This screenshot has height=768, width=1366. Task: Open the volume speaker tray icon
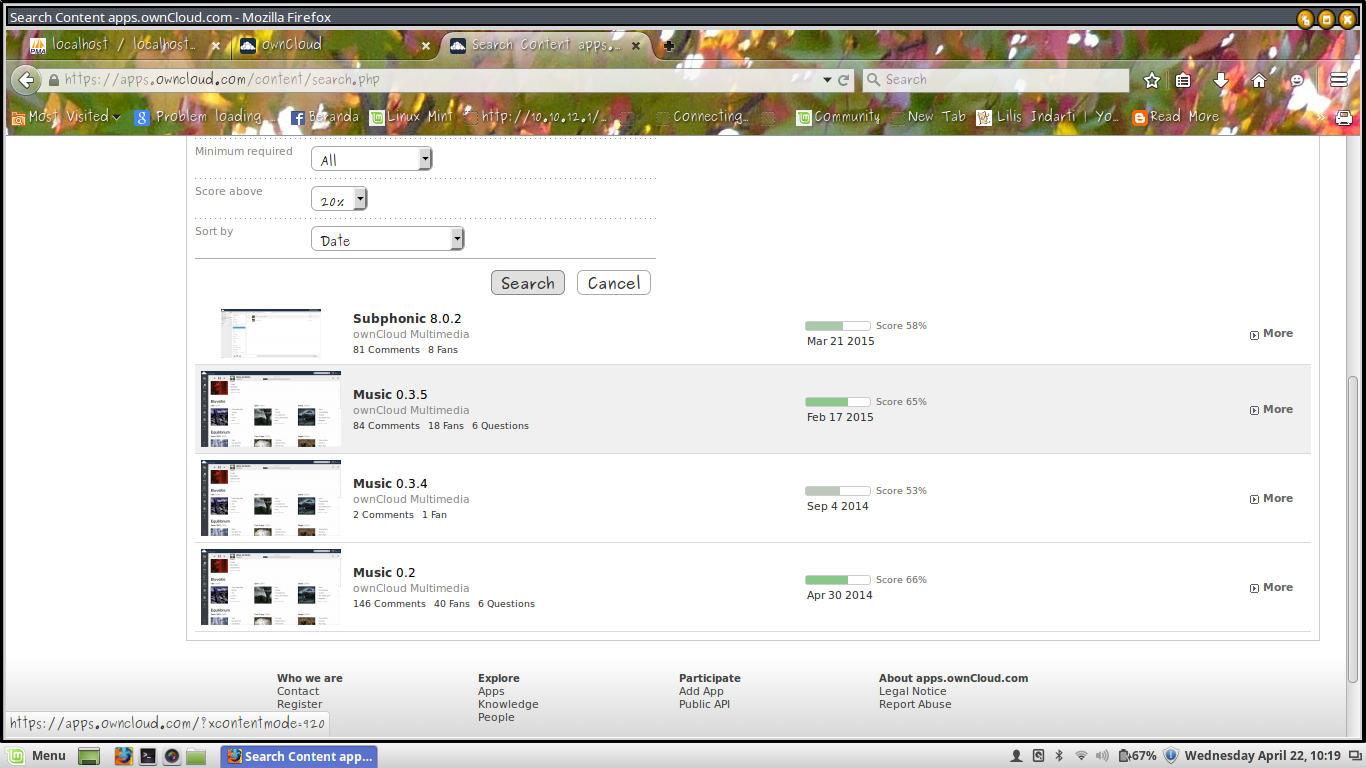click(1102, 756)
